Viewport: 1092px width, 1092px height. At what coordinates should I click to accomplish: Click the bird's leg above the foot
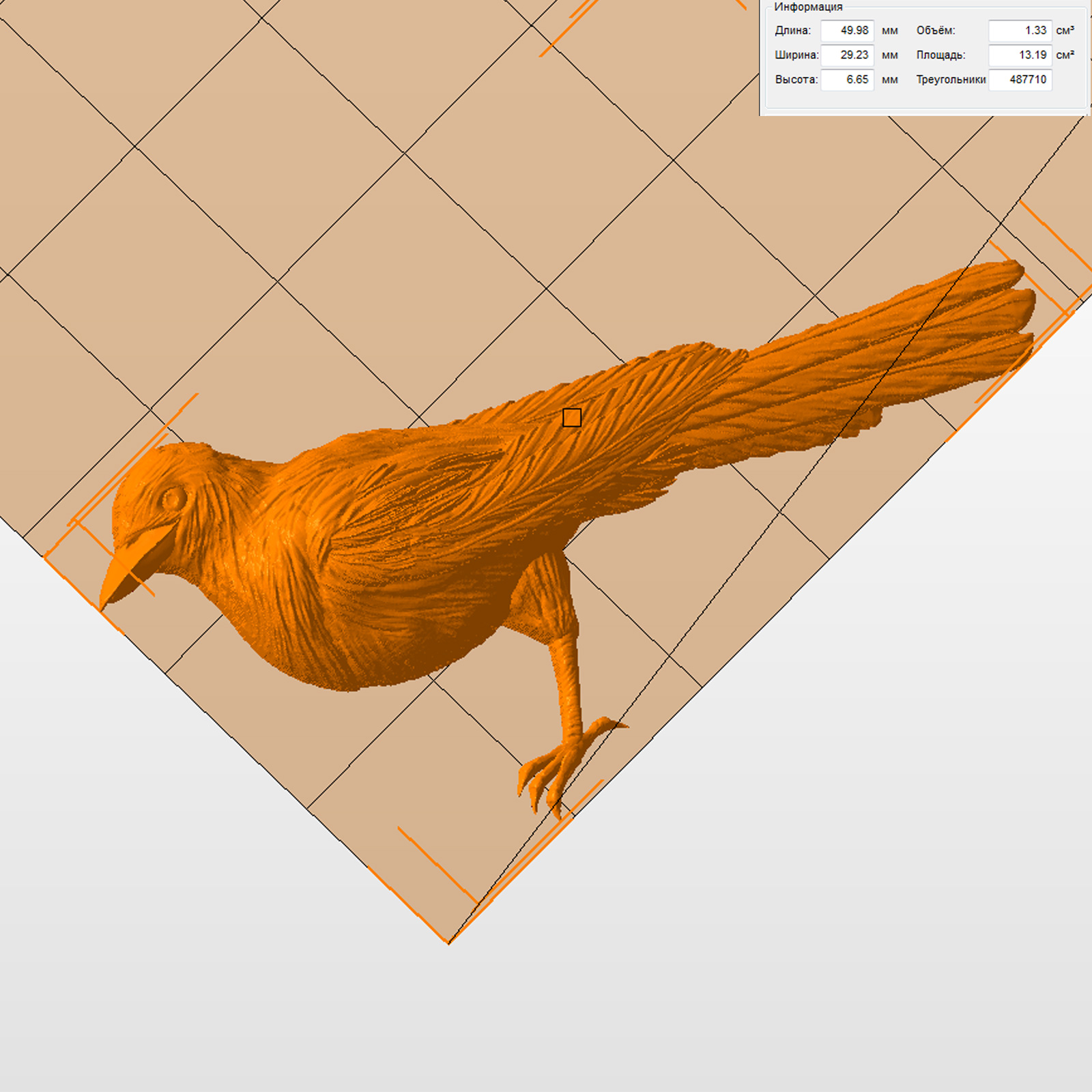coord(569,676)
